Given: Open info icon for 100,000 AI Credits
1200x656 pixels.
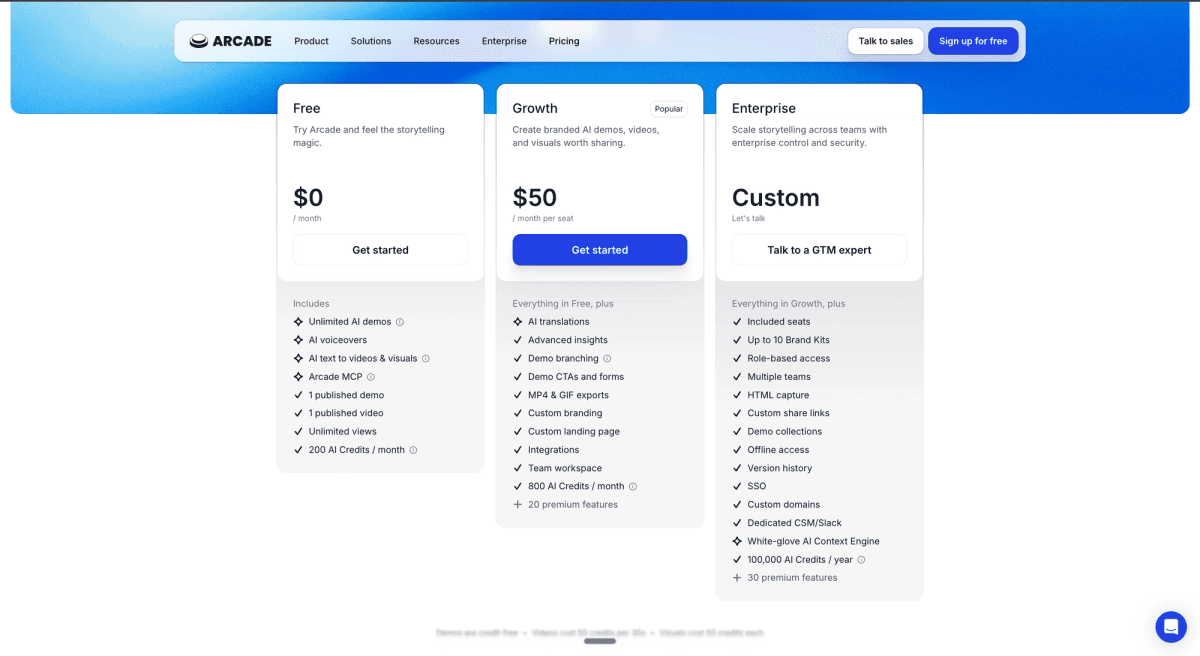Looking at the screenshot, I should [861, 560].
